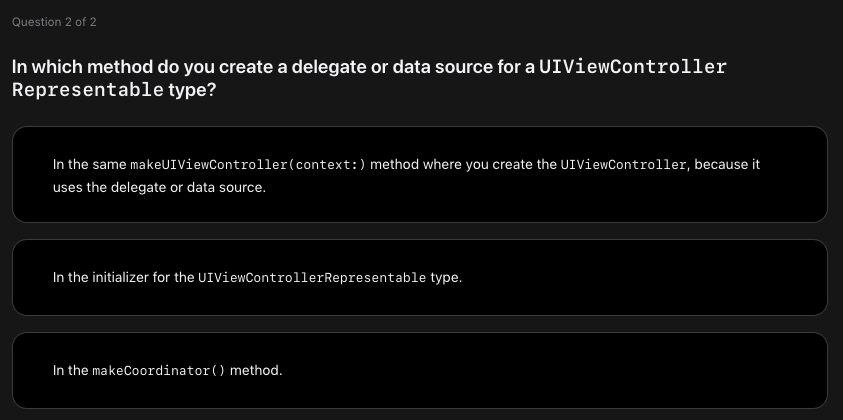Click the UIViewController code in first answer
The width and height of the screenshot is (843, 420).
click(x=623, y=165)
